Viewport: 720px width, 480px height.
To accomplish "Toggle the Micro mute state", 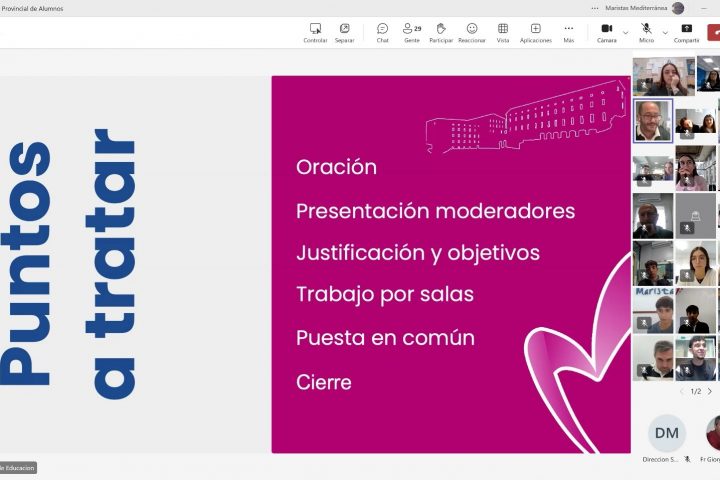I will click(x=646, y=29).
